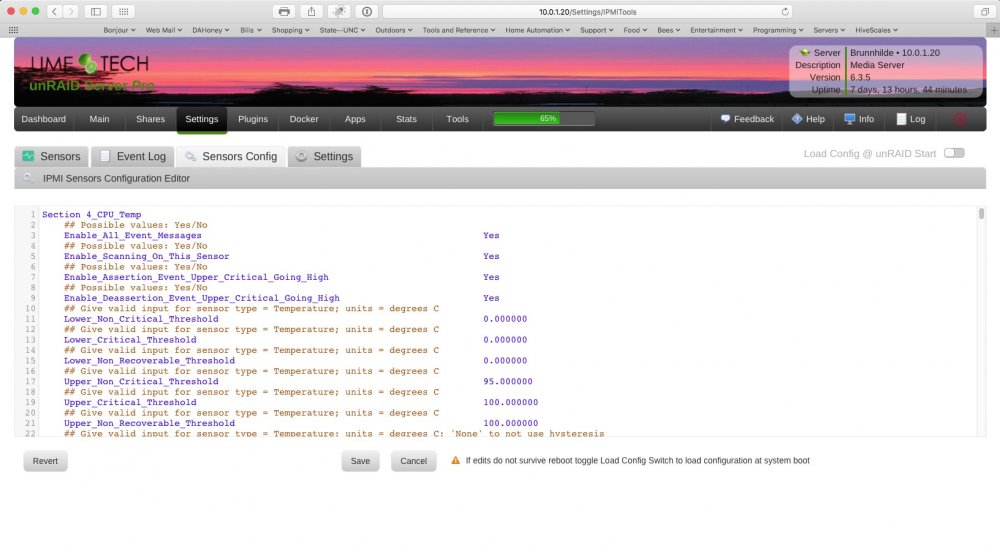Open the Stats menu item

point(406,119)
